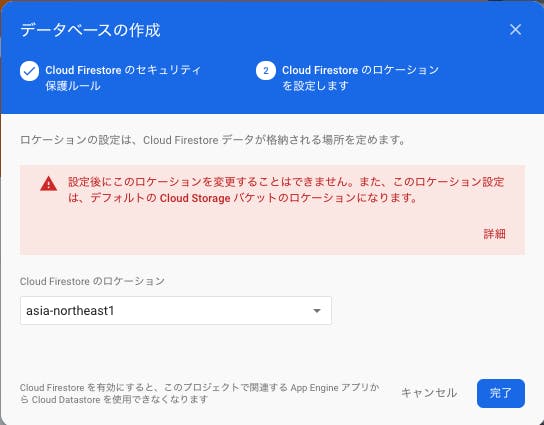Screen dimensions: 544x425
Task: Click the Cloud Datastore footer note text
Action: (x=199, y=393)
